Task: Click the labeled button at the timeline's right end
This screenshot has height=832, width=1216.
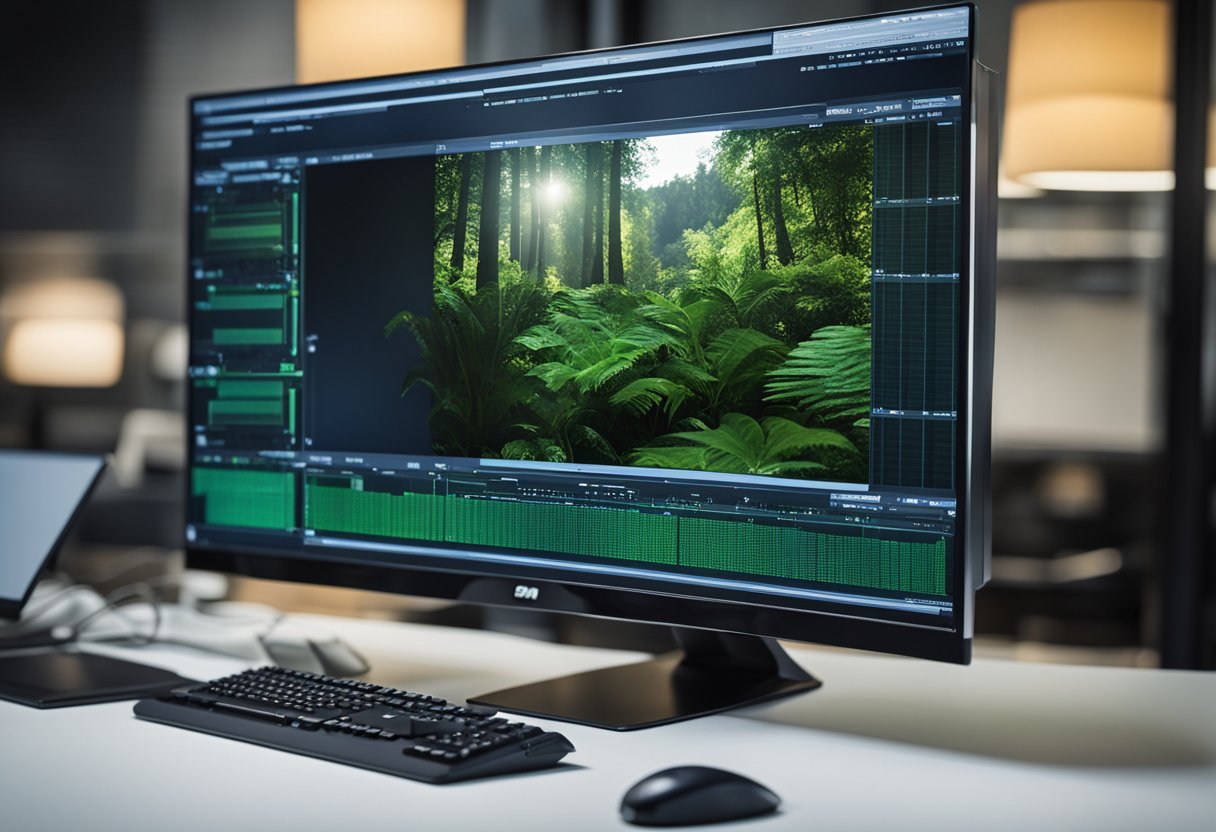Action: coord(925,601)
